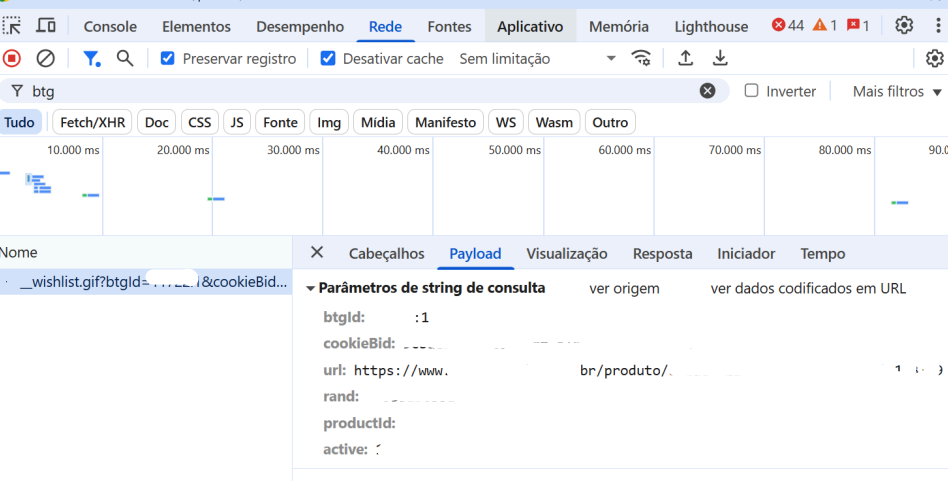Filter by Doc requests
Screen dimensions: 949x481
click(x=157, y=122)
